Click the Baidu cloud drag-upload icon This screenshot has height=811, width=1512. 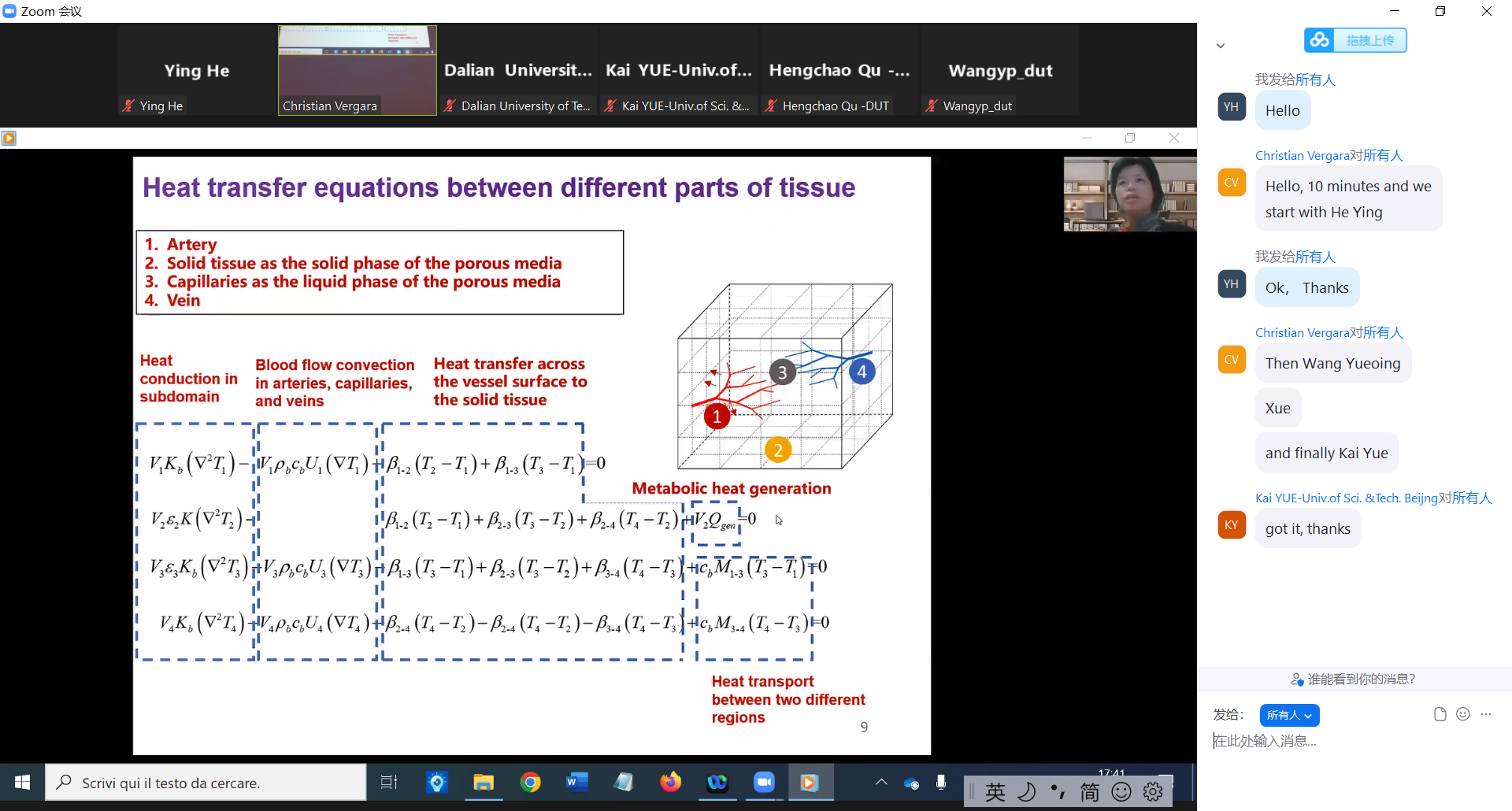[x=1320, y=40]
